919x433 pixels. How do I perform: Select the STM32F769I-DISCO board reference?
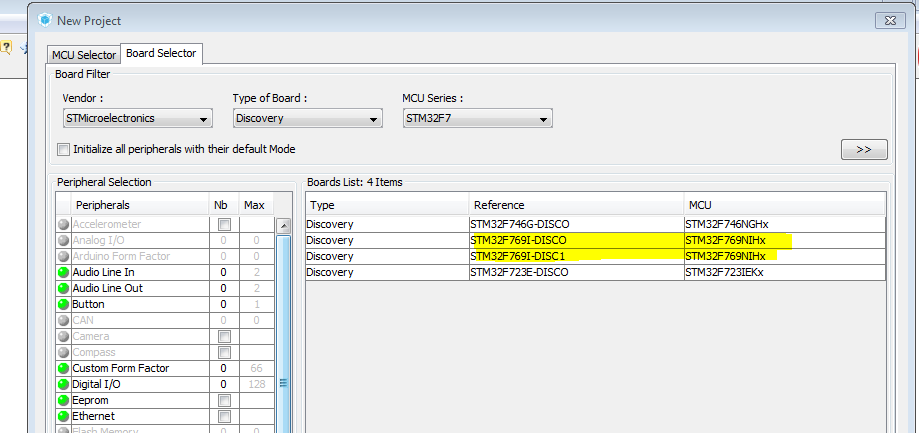click(518, 240)
